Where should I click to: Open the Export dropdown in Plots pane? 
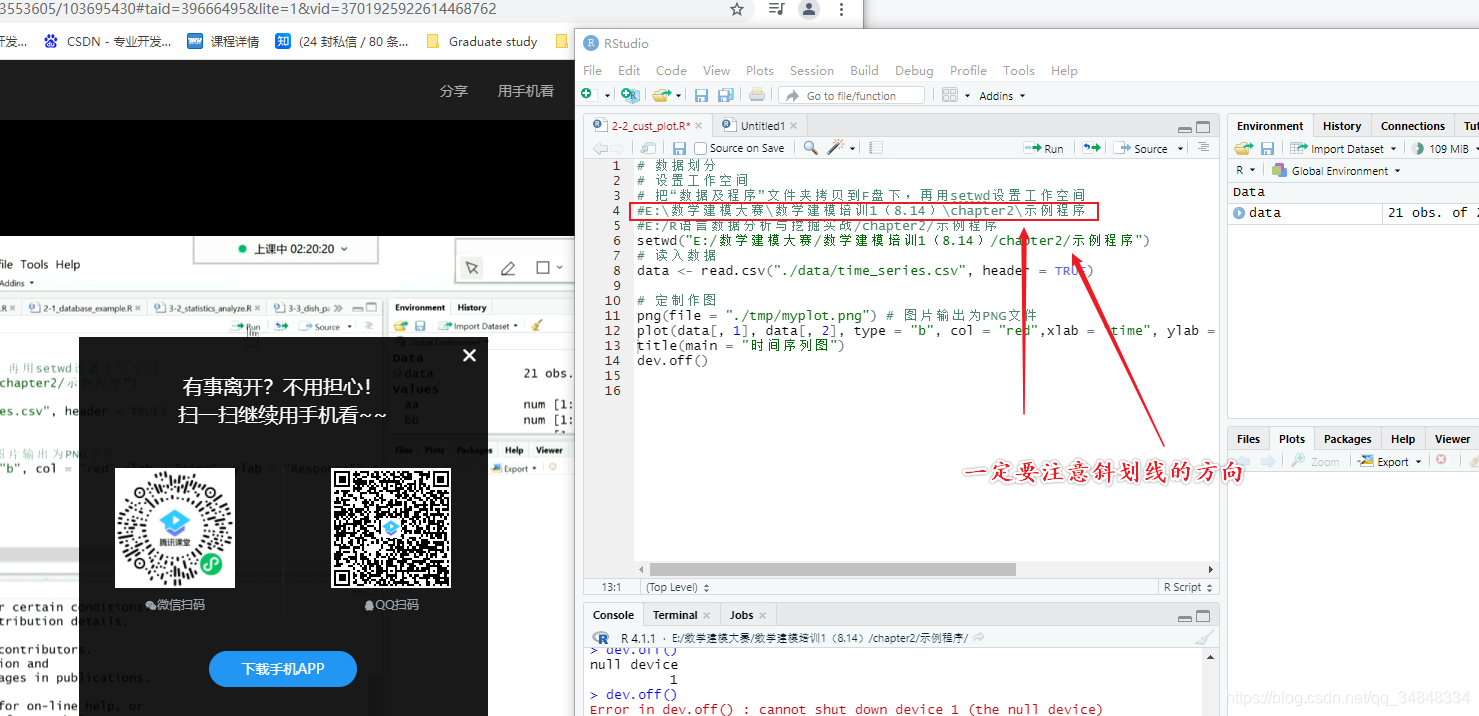click(1392, 461)
